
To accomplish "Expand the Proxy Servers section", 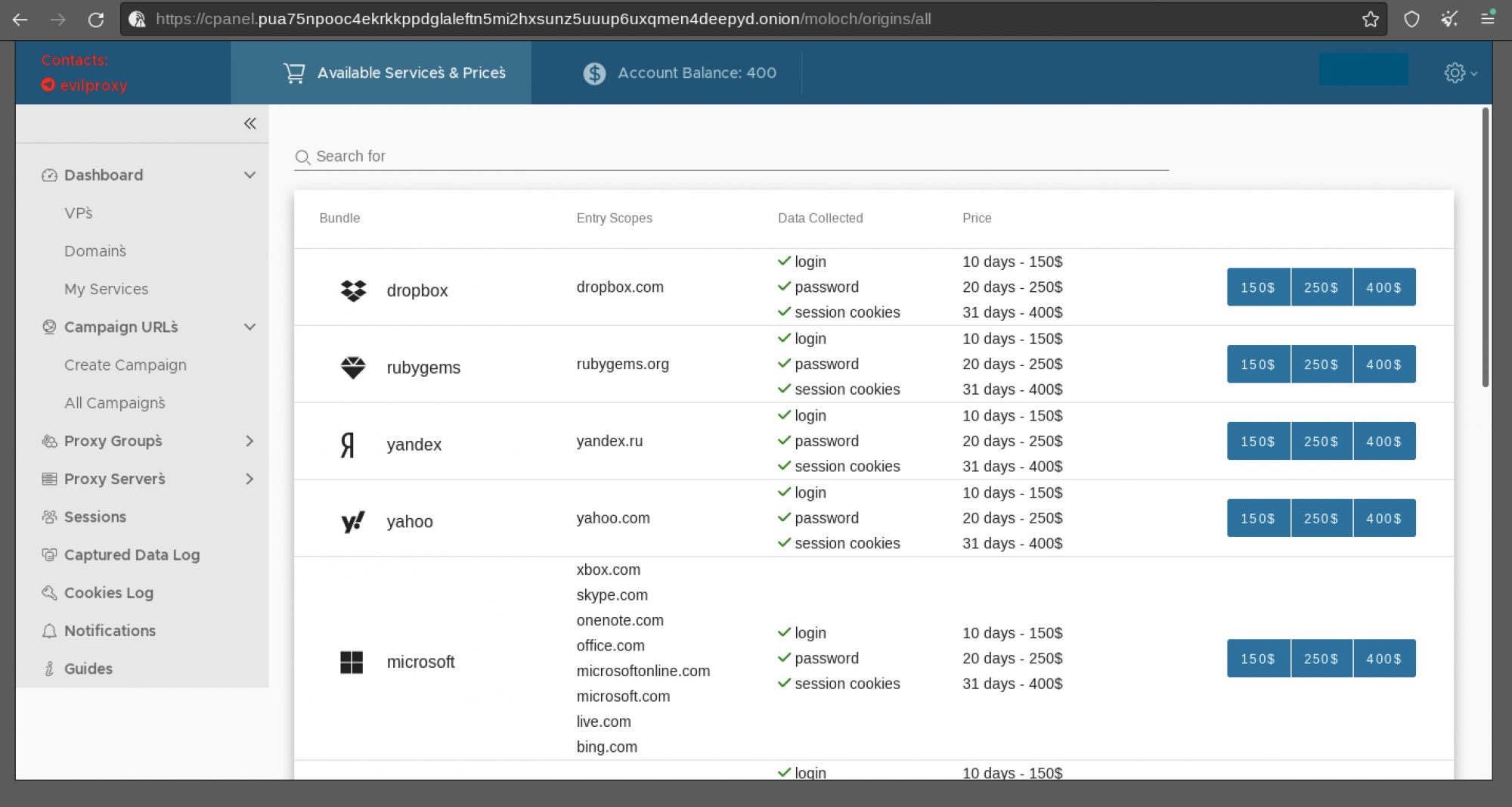I will tap(249, 479).
